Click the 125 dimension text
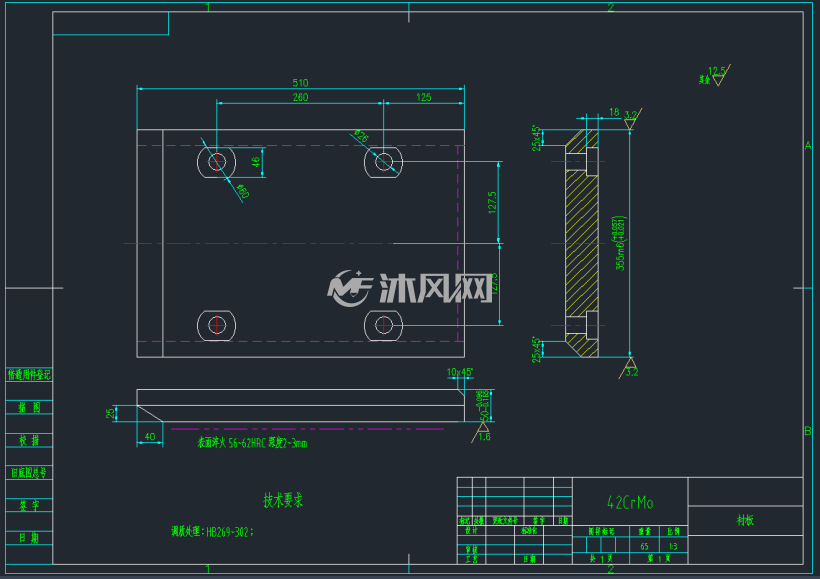 pos(424,97)
